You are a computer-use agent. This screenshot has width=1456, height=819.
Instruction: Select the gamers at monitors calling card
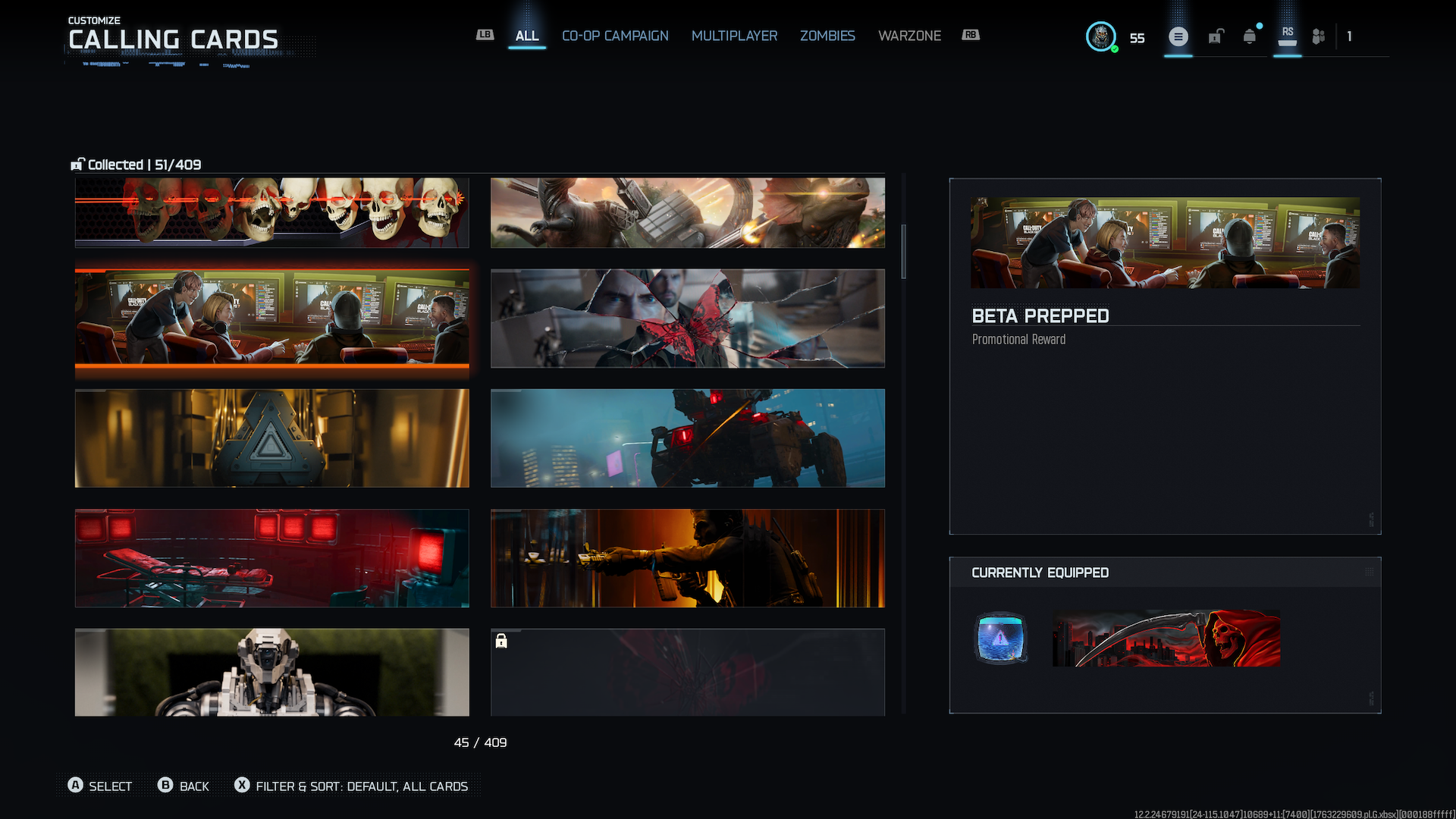(272, 318)
